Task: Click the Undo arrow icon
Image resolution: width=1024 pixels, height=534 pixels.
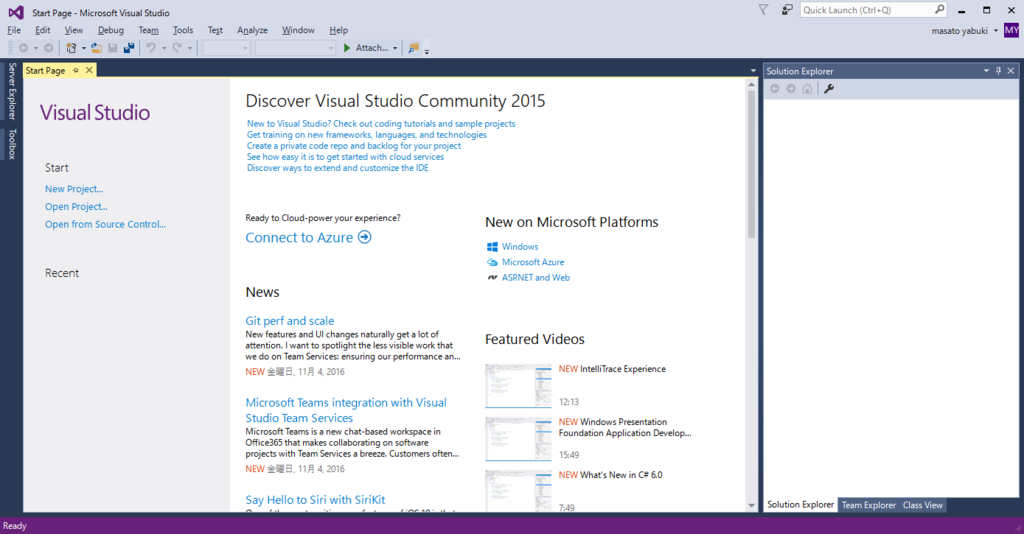Action: click(x=151, y=48)
